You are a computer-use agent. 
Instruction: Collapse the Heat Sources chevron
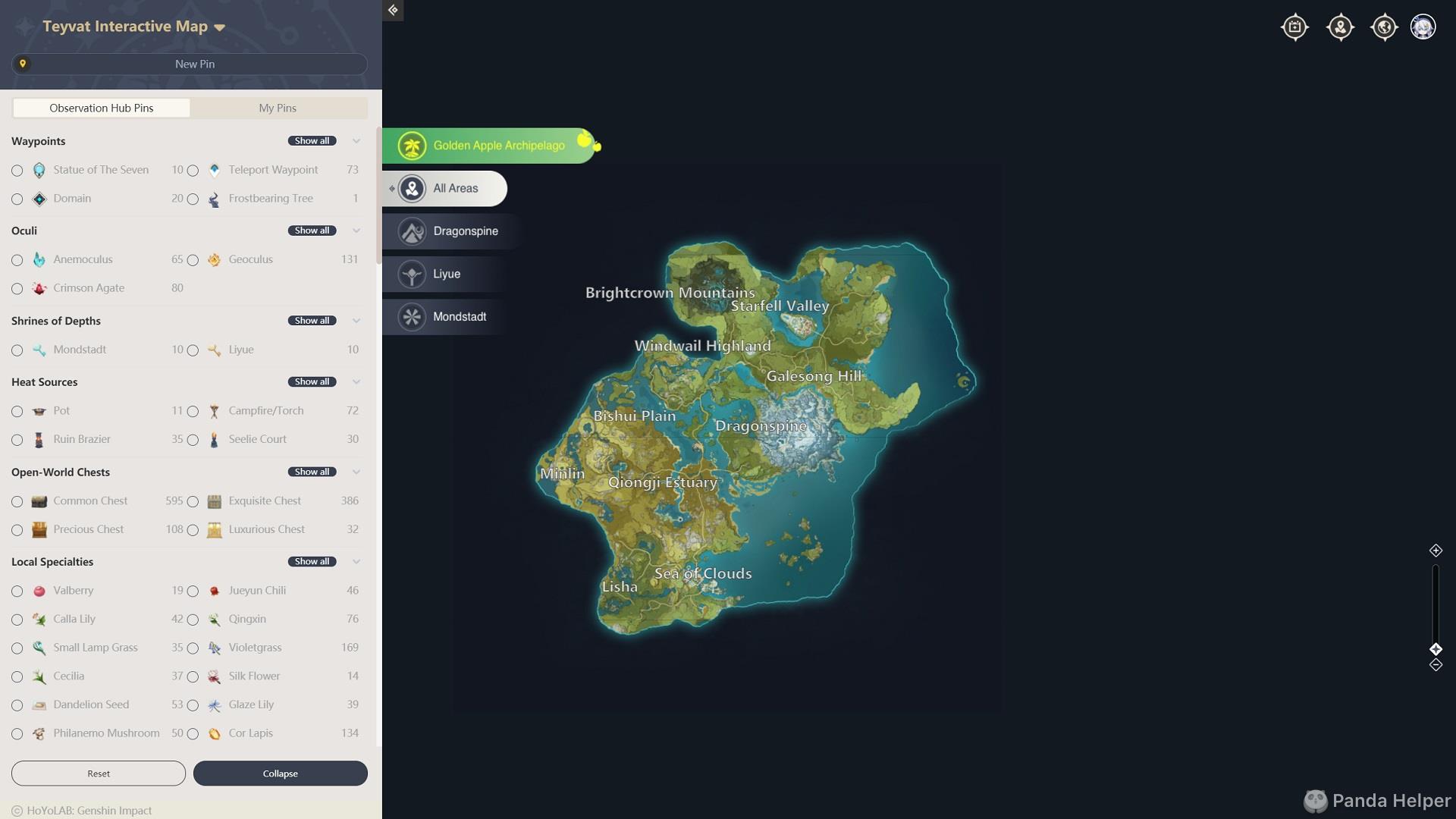(x=356, y=381)
